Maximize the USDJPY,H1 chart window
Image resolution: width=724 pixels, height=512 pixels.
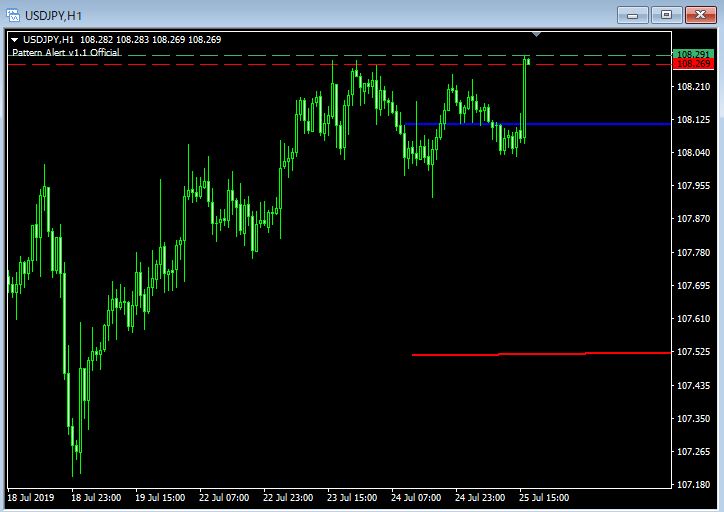point(666,15)
